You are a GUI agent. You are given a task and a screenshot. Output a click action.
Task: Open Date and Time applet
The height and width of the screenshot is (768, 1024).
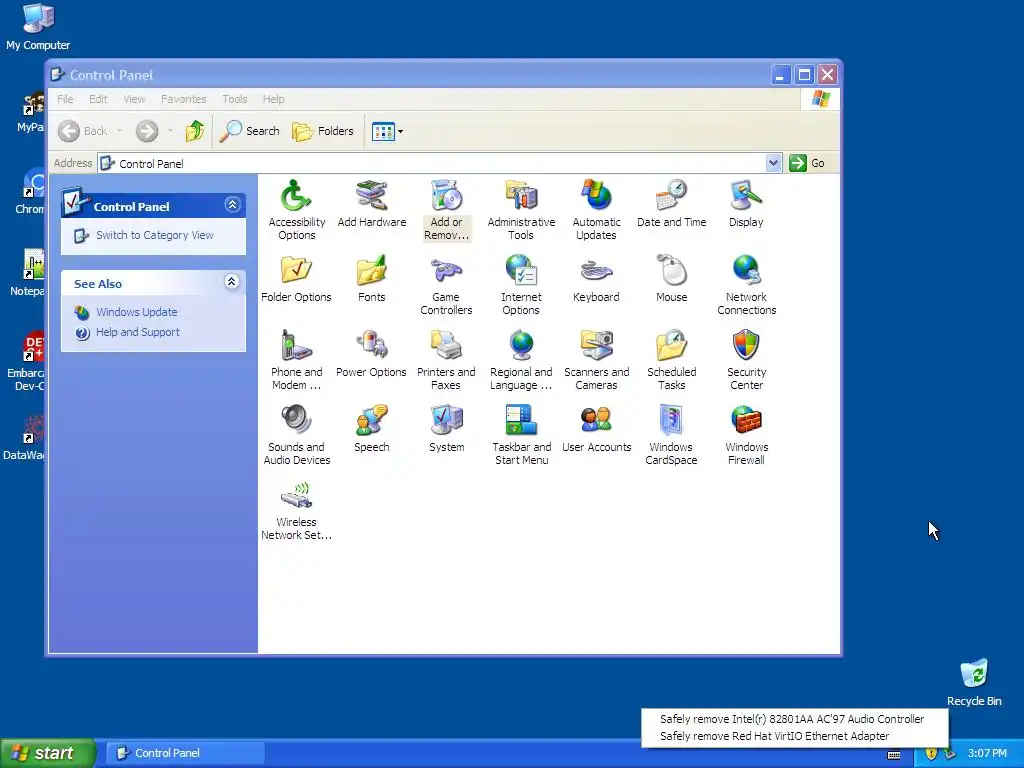[x=671, y=204]
